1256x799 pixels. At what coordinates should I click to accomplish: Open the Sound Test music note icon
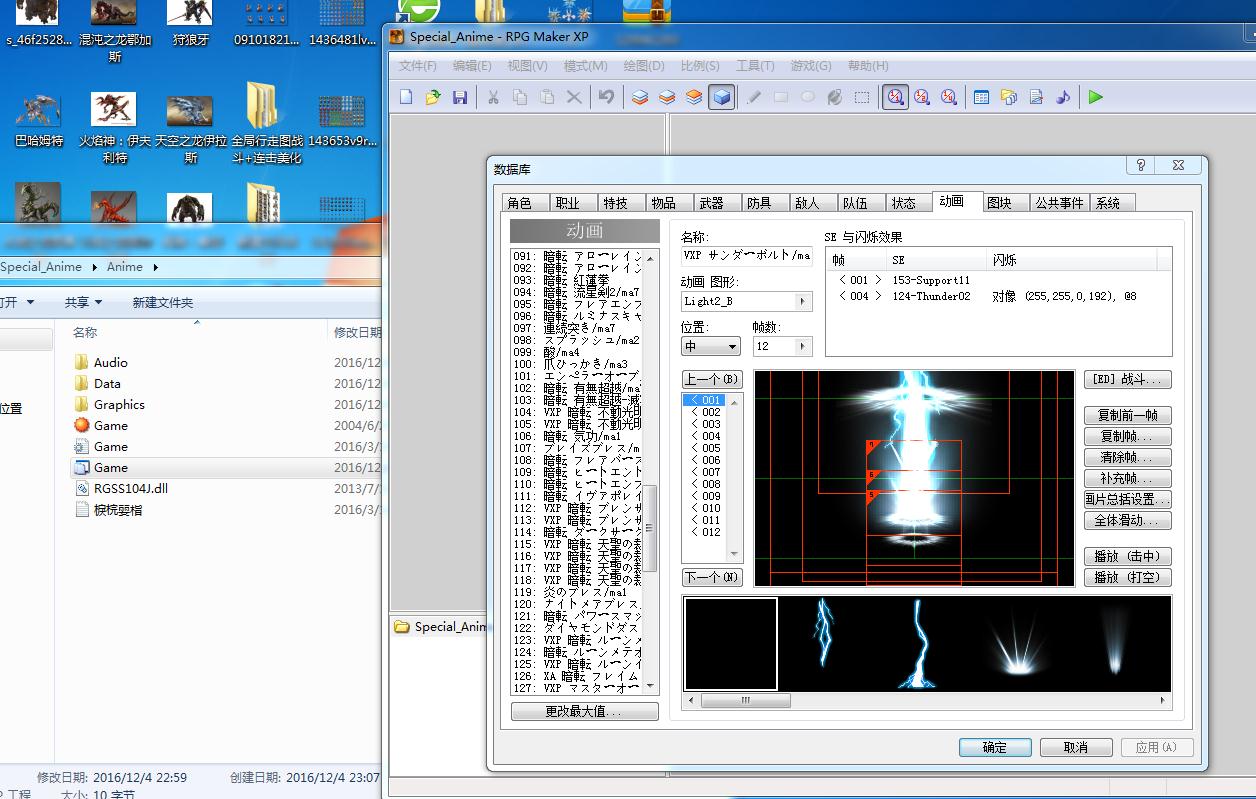coord(1063,97)
